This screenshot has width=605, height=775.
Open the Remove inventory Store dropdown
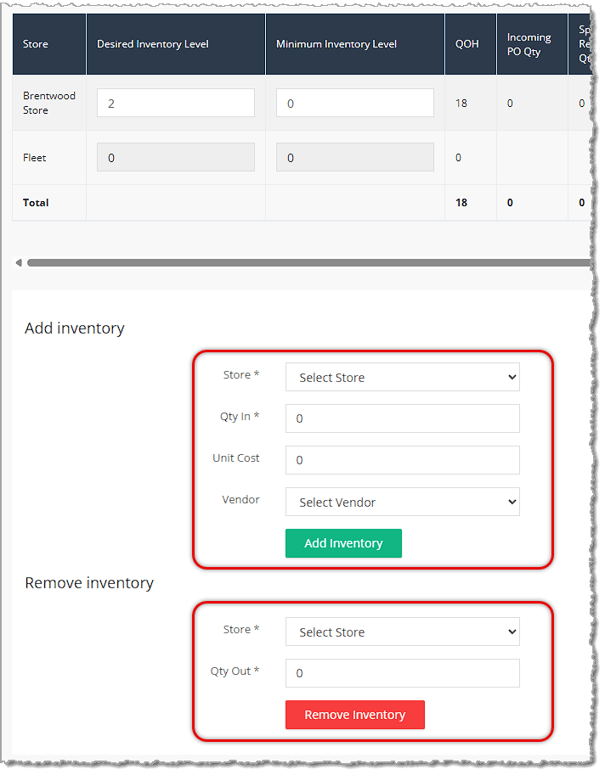pyautogui.click(x=402, y=632)
